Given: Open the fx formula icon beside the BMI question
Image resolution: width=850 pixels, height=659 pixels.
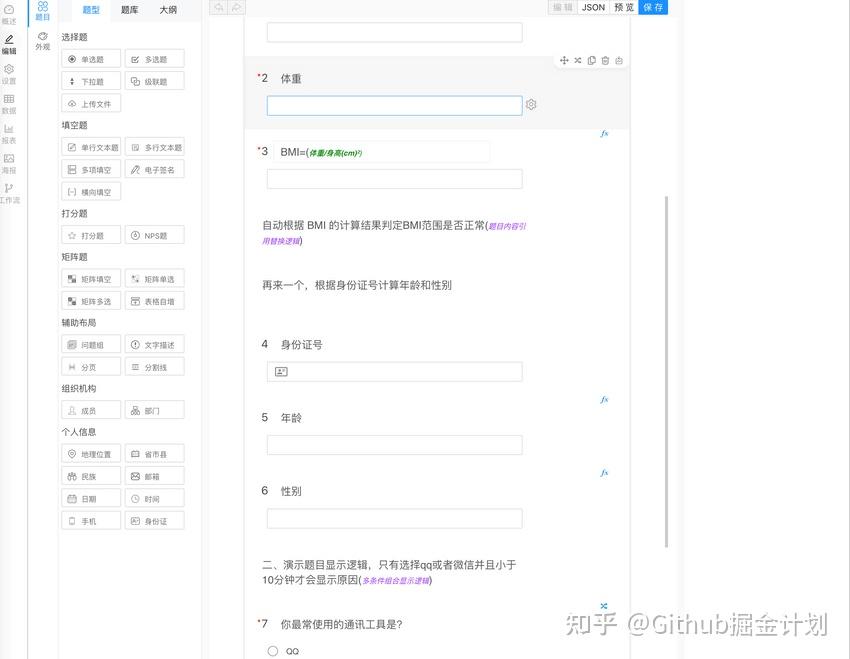Looking at the screenshot, I should (x=604, y=131).
